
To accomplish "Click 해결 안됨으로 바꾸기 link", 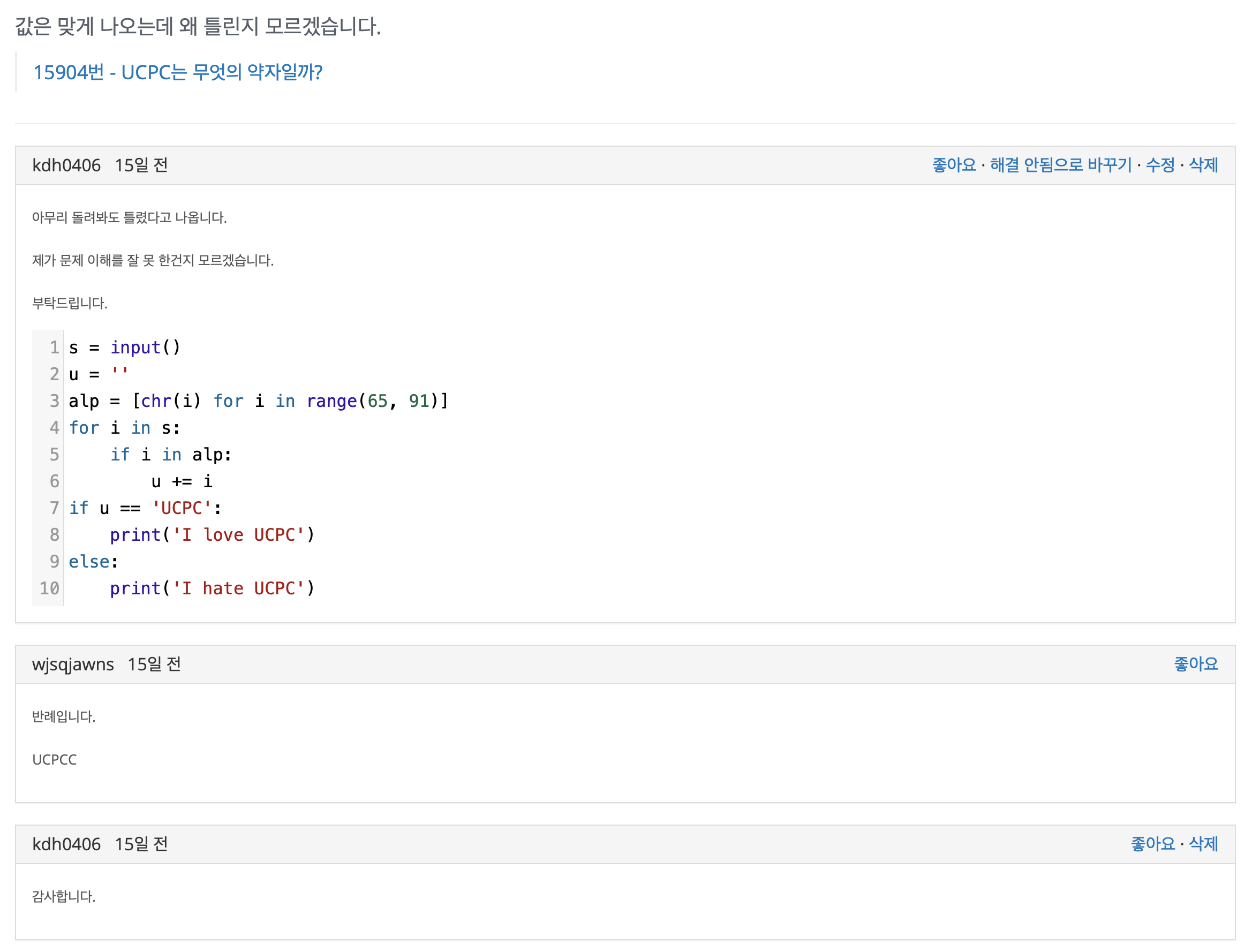I will pyautogui.click(x=1060, y=165).
